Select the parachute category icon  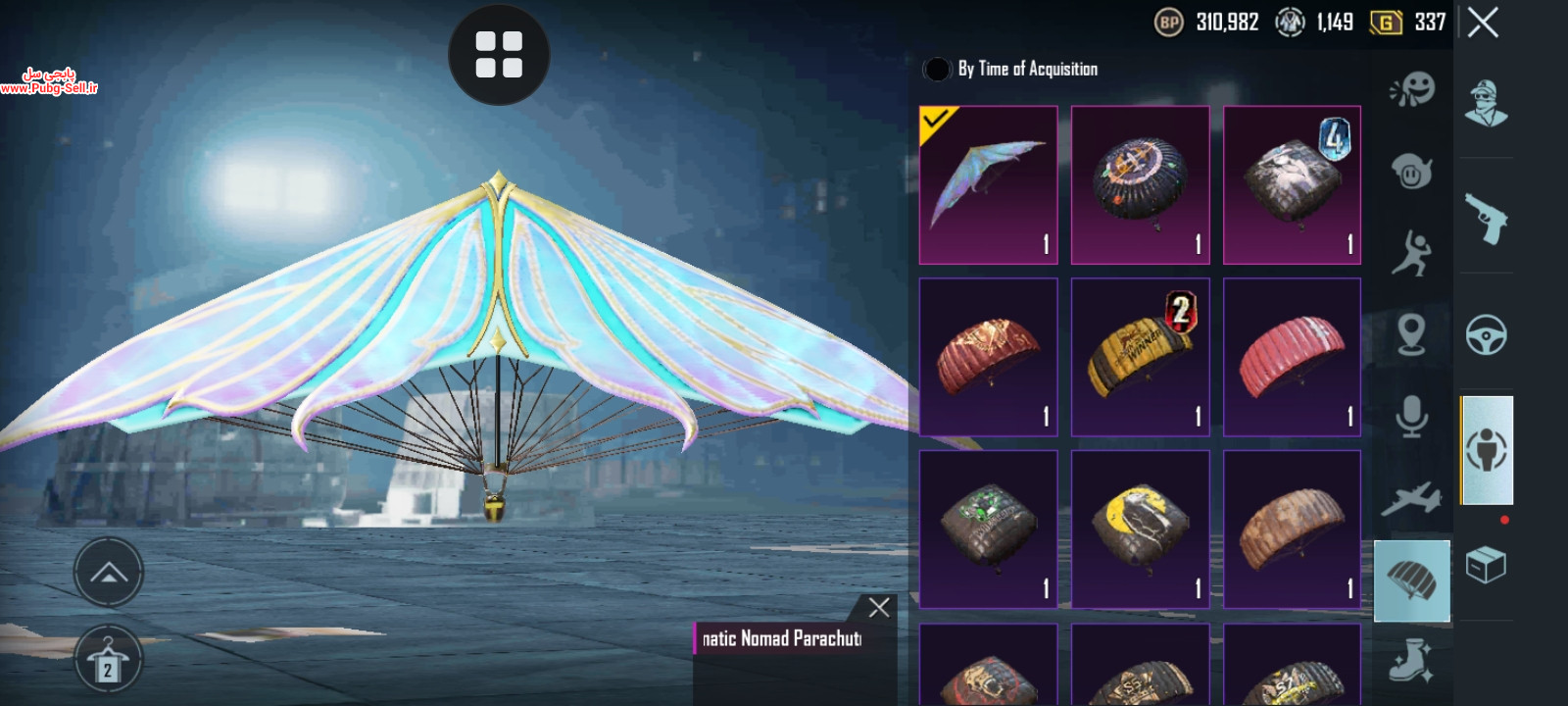[x=1412, y=580]
